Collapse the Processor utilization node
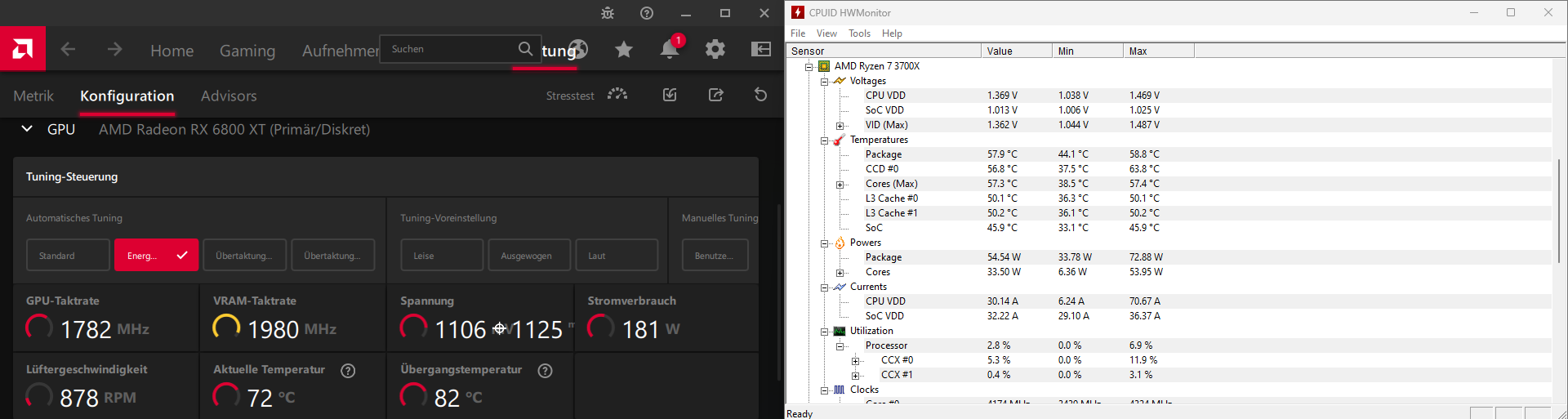1568x419 pixels. 840,346
